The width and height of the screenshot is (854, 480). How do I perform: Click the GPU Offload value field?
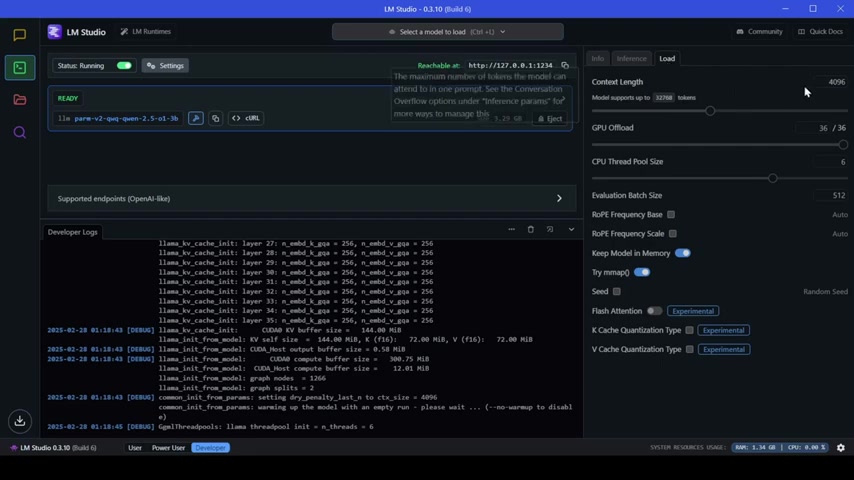[x=814, y=128]
